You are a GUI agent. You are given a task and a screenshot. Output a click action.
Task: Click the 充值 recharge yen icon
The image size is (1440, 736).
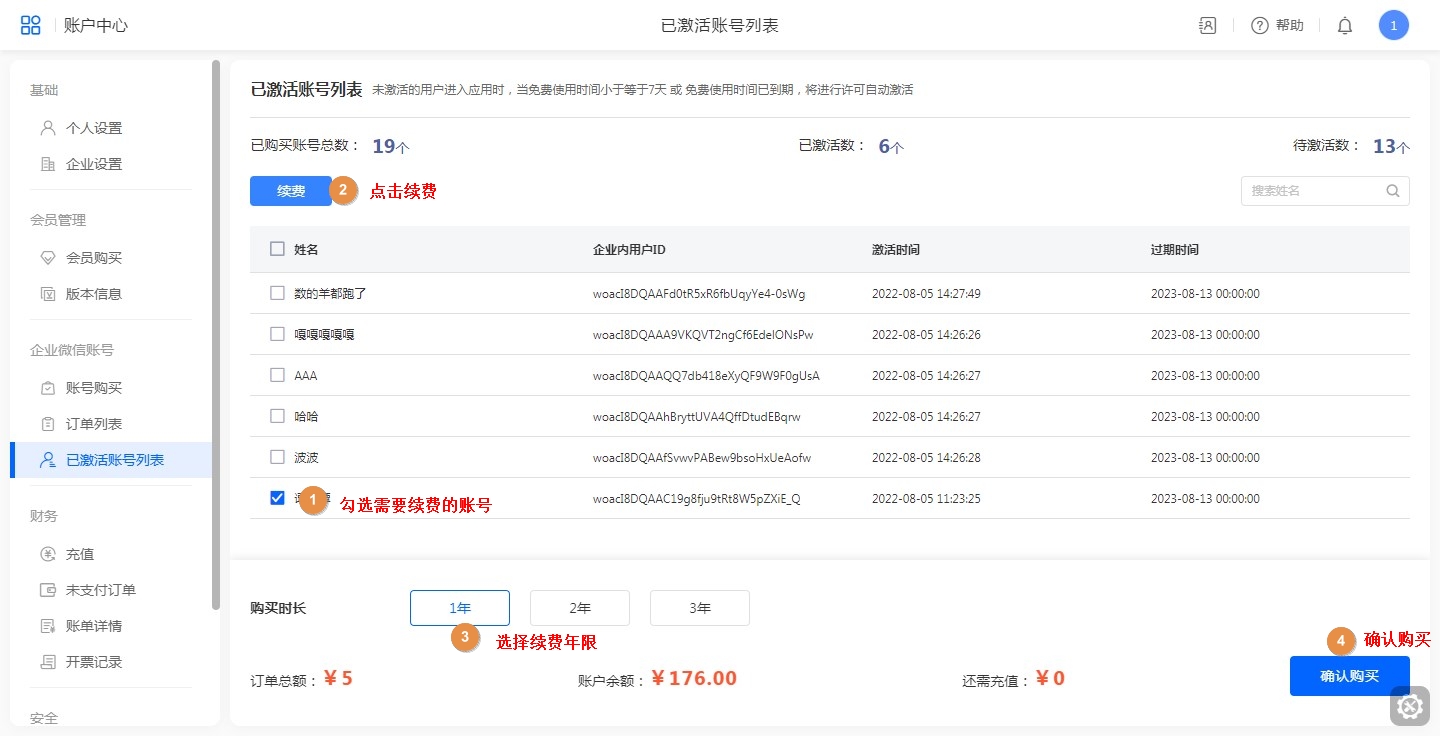point(48,554)
